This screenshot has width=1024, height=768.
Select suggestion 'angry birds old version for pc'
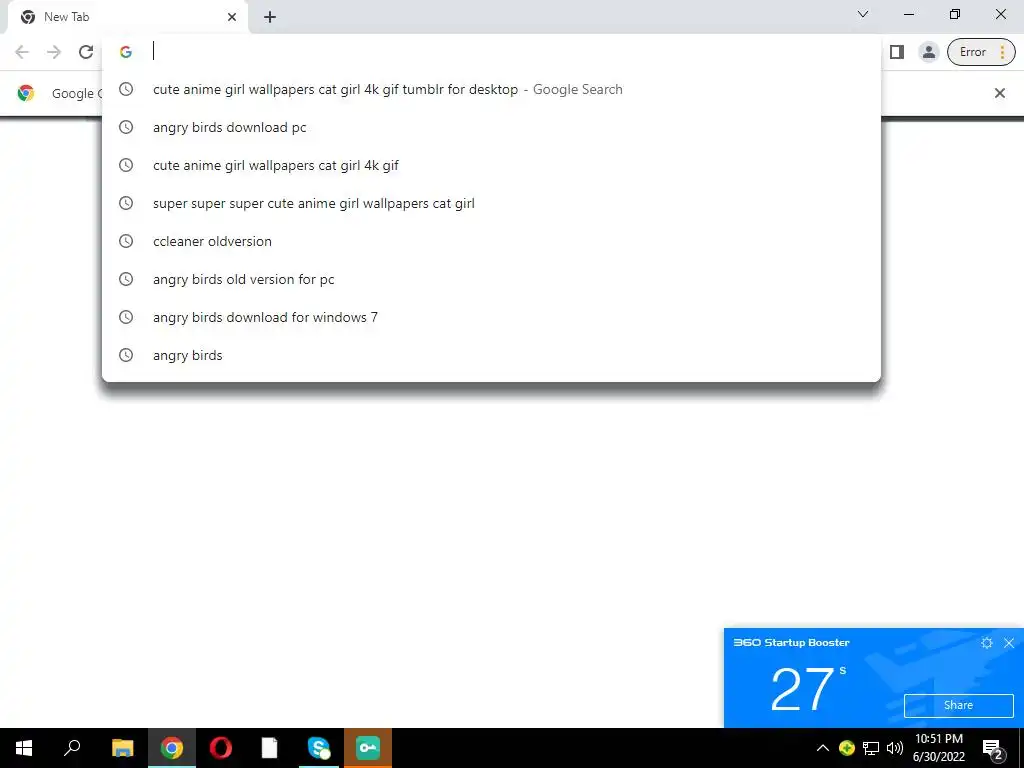(491, 279)
